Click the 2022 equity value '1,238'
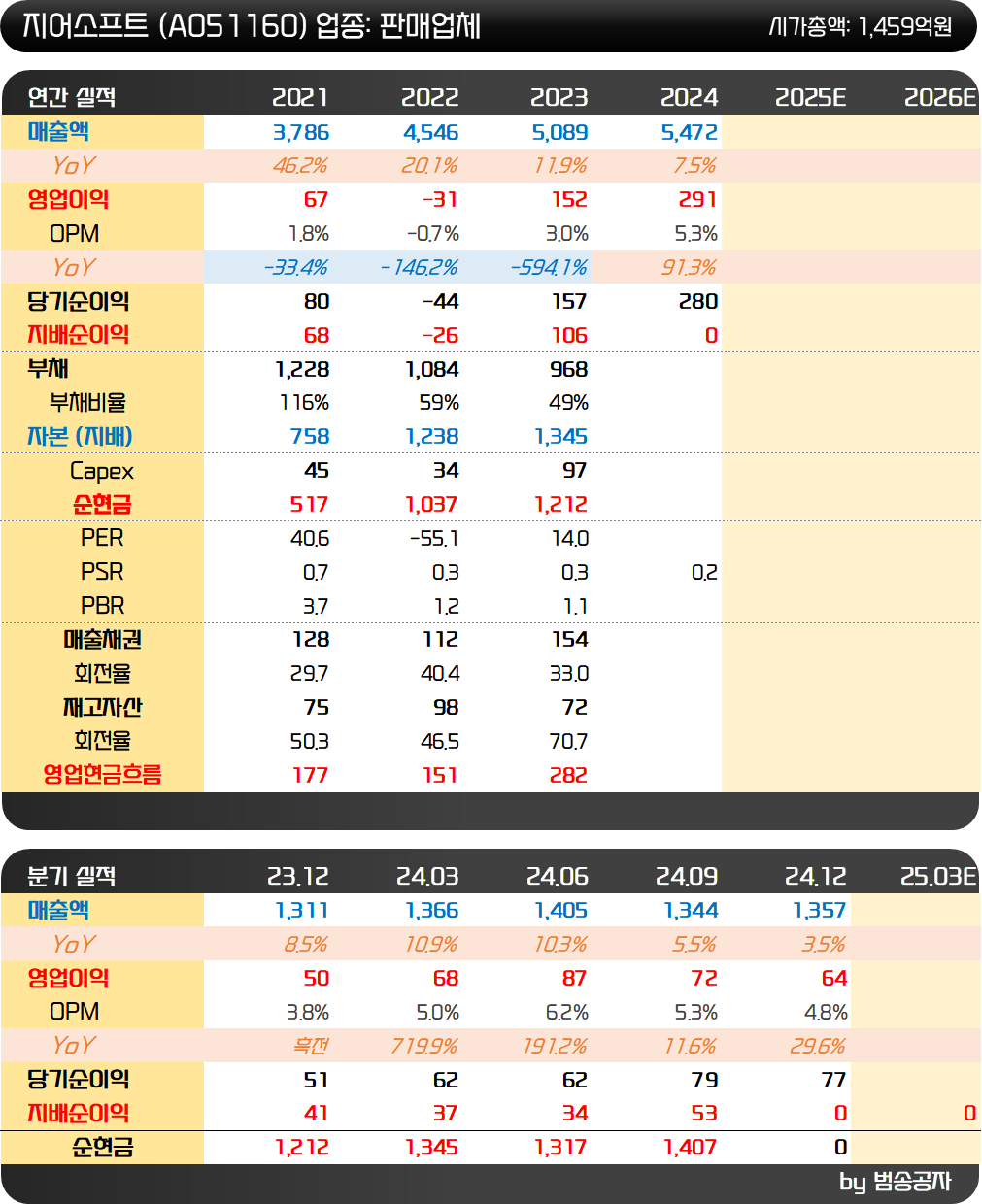982x1204 pixels. pyautogui.click(x=431, y=437)
